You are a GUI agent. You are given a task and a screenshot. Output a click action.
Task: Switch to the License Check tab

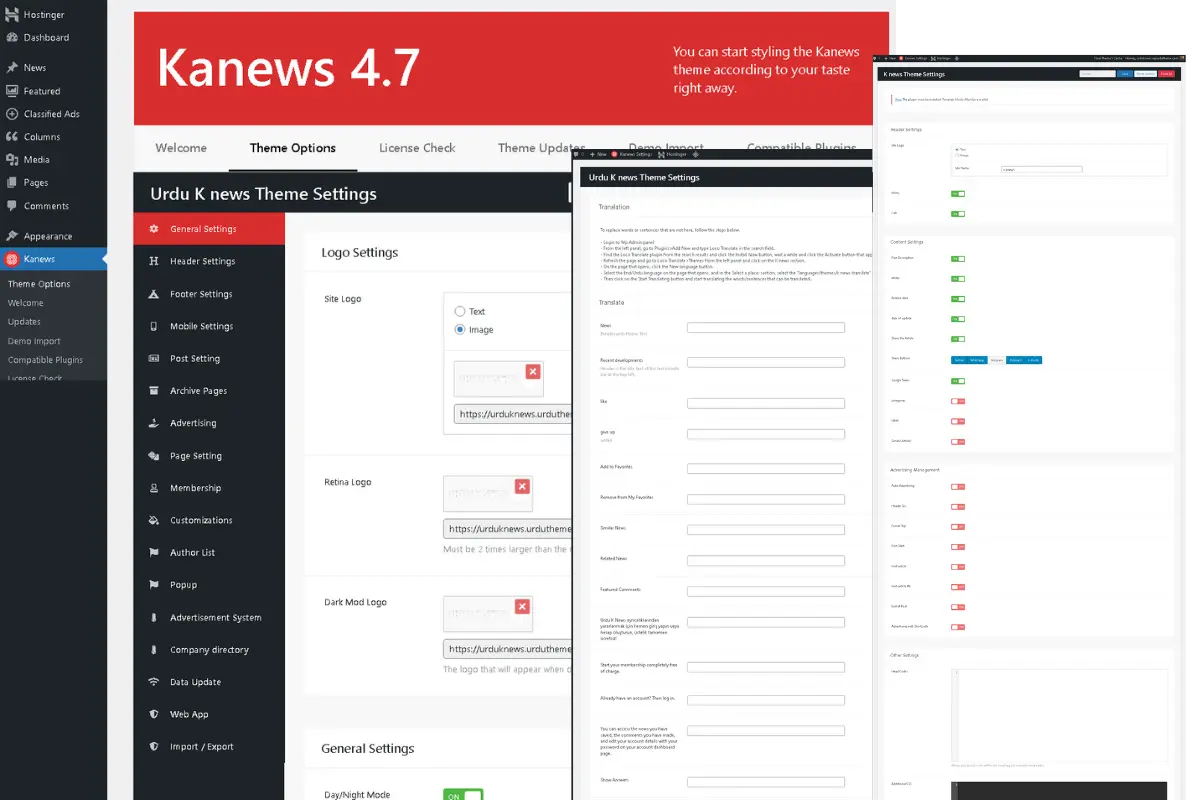[x=417, y=148]
